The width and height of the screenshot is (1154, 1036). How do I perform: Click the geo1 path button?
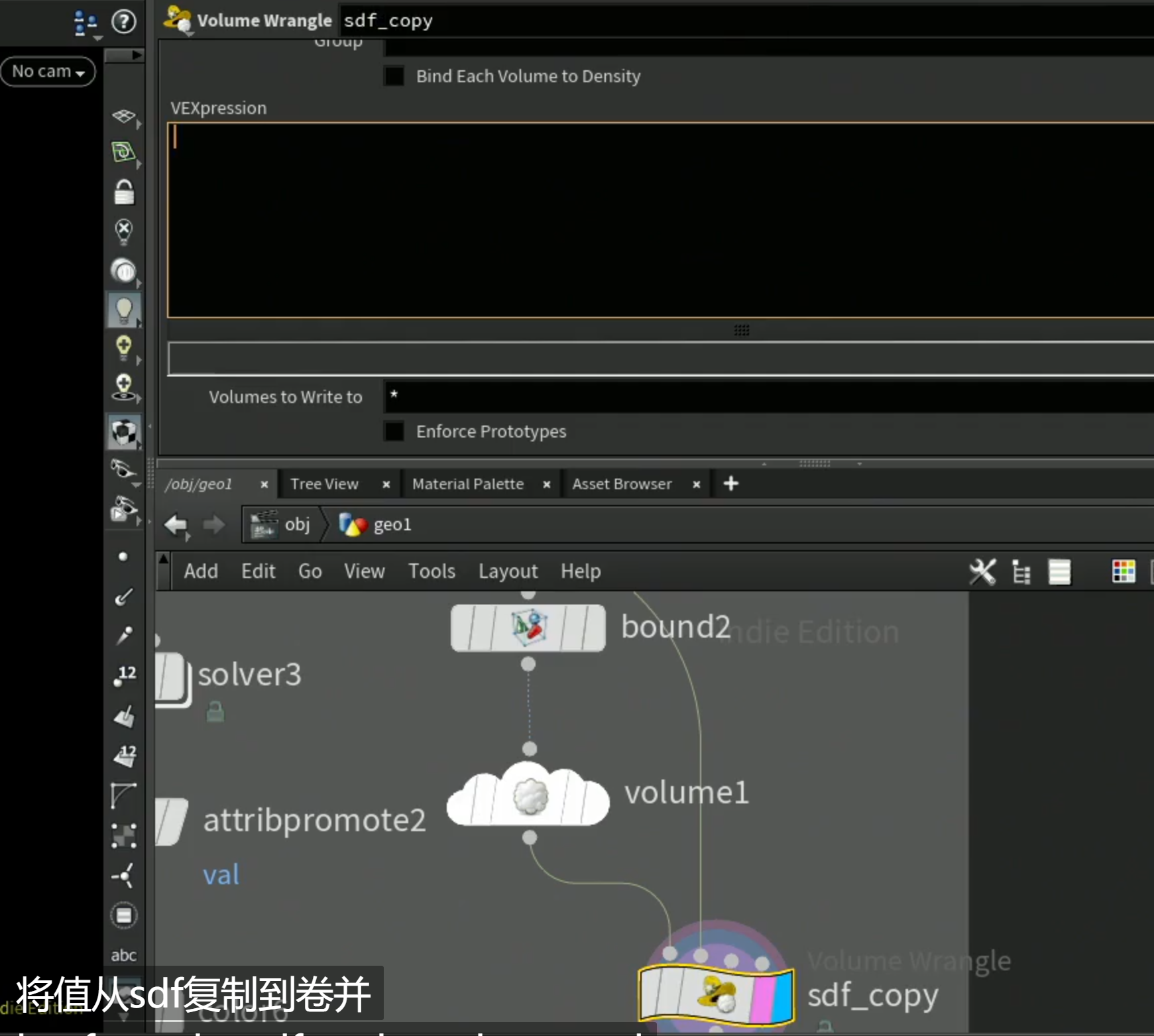[x=375, y=524]
